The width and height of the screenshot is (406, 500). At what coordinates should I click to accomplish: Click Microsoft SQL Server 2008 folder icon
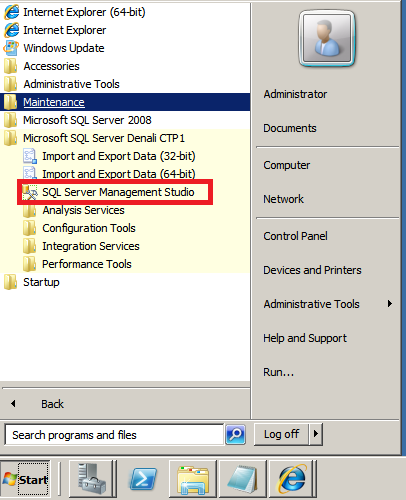(11, 120)
